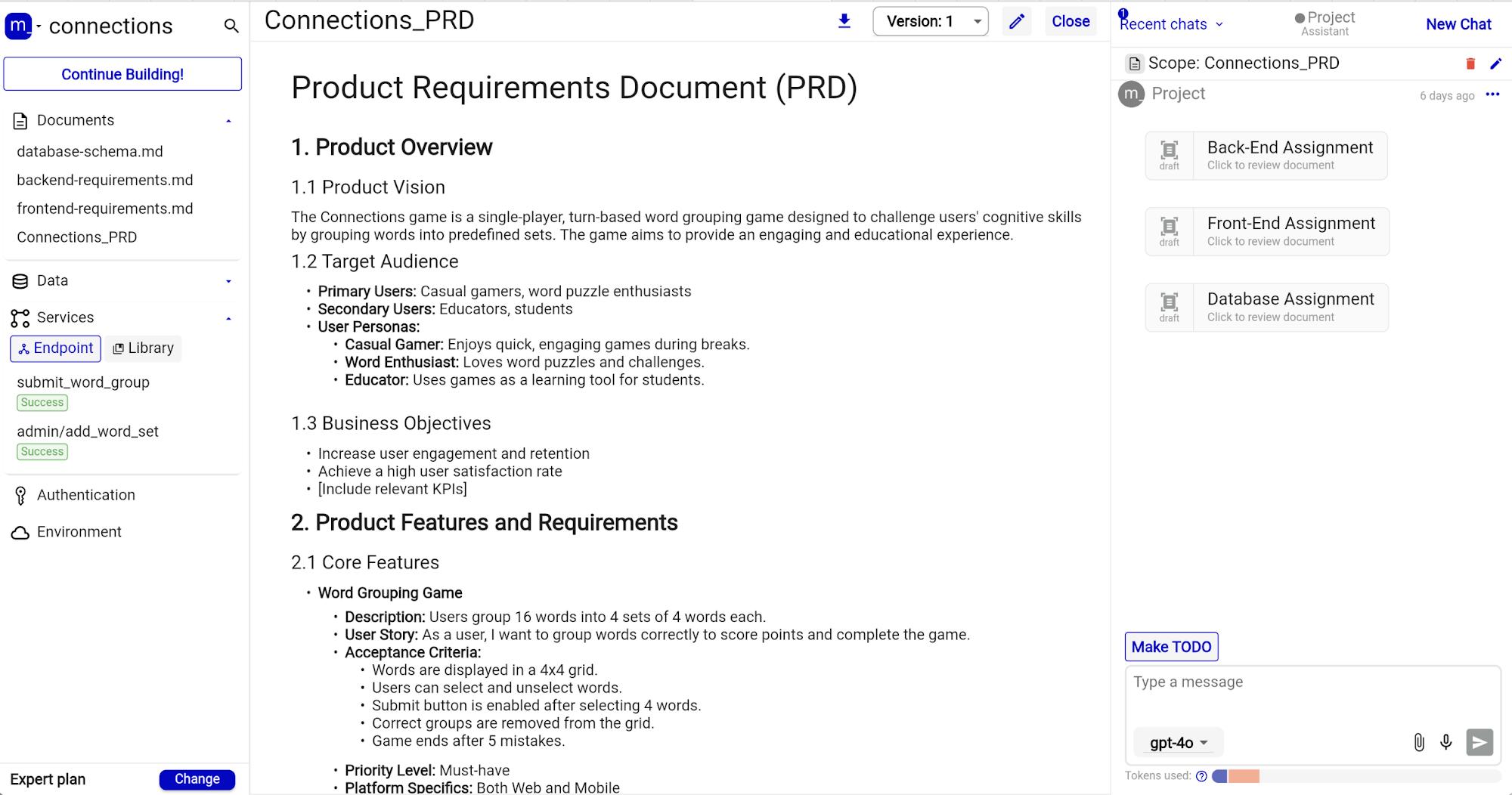This screenshot has height=795, width=1512.
Task: Download the Connections_PRD document
Action: (844, 21)
